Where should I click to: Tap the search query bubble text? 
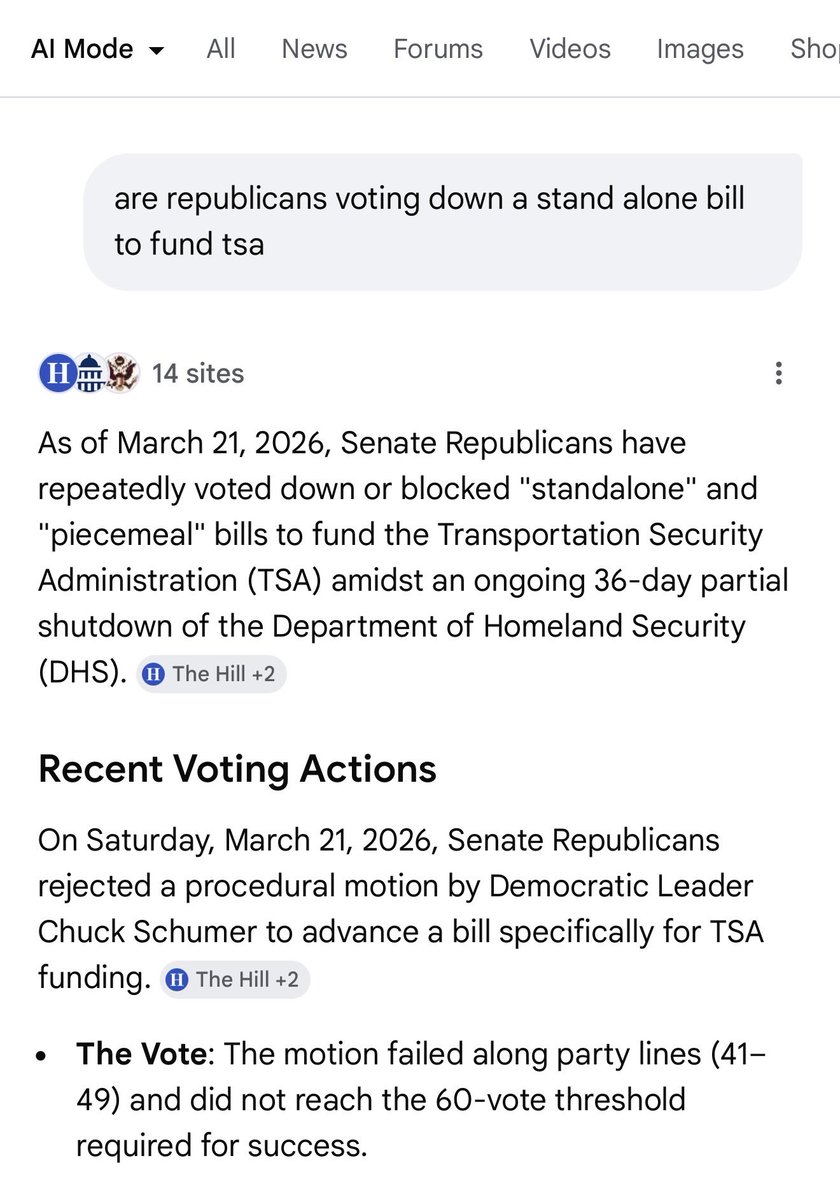pyautogui.click(x=429, y=221)
